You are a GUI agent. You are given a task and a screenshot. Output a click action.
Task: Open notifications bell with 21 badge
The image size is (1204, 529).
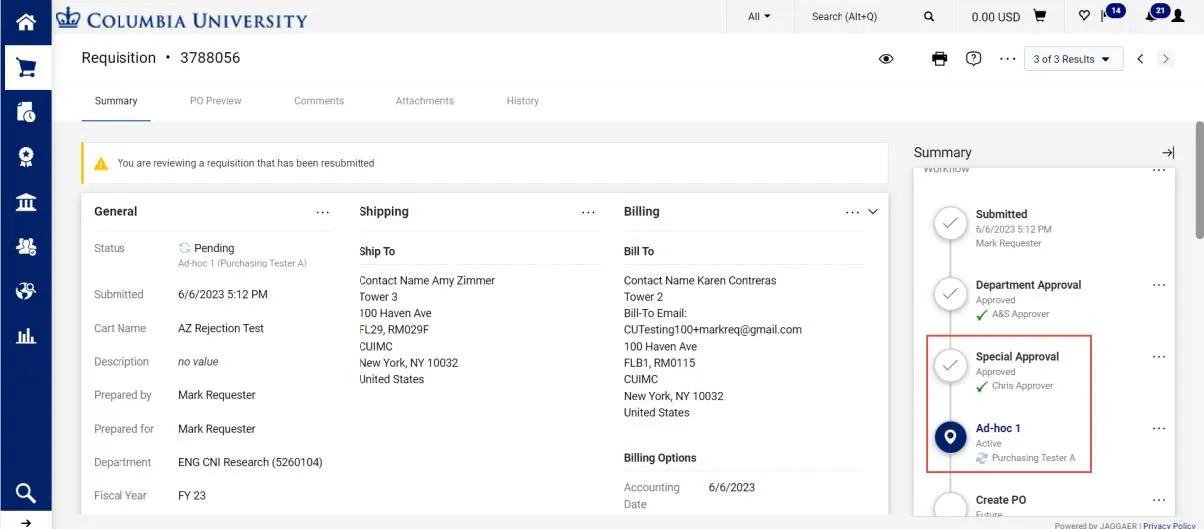point(1156,14)
